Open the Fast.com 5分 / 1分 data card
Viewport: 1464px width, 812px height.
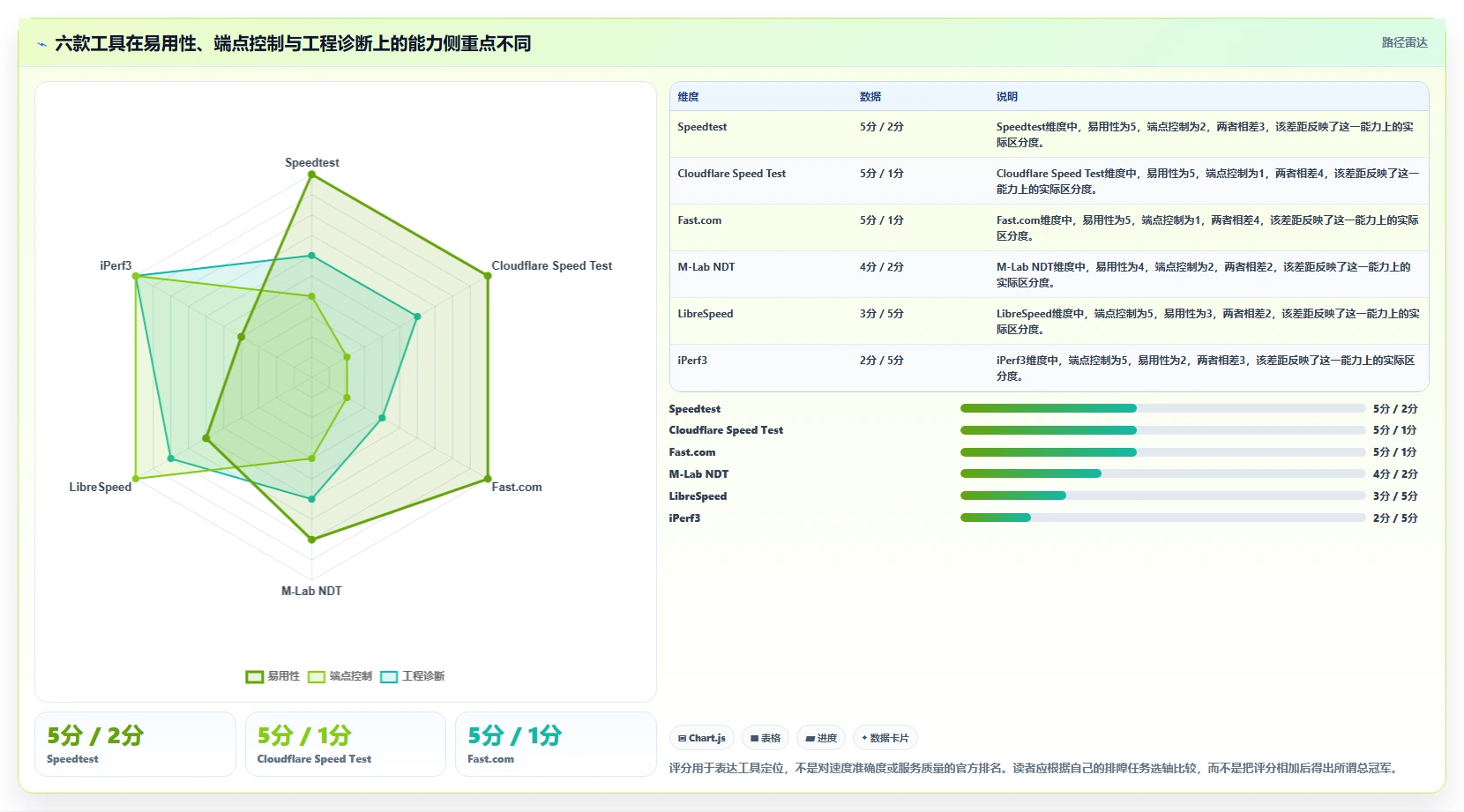[556, 744]
